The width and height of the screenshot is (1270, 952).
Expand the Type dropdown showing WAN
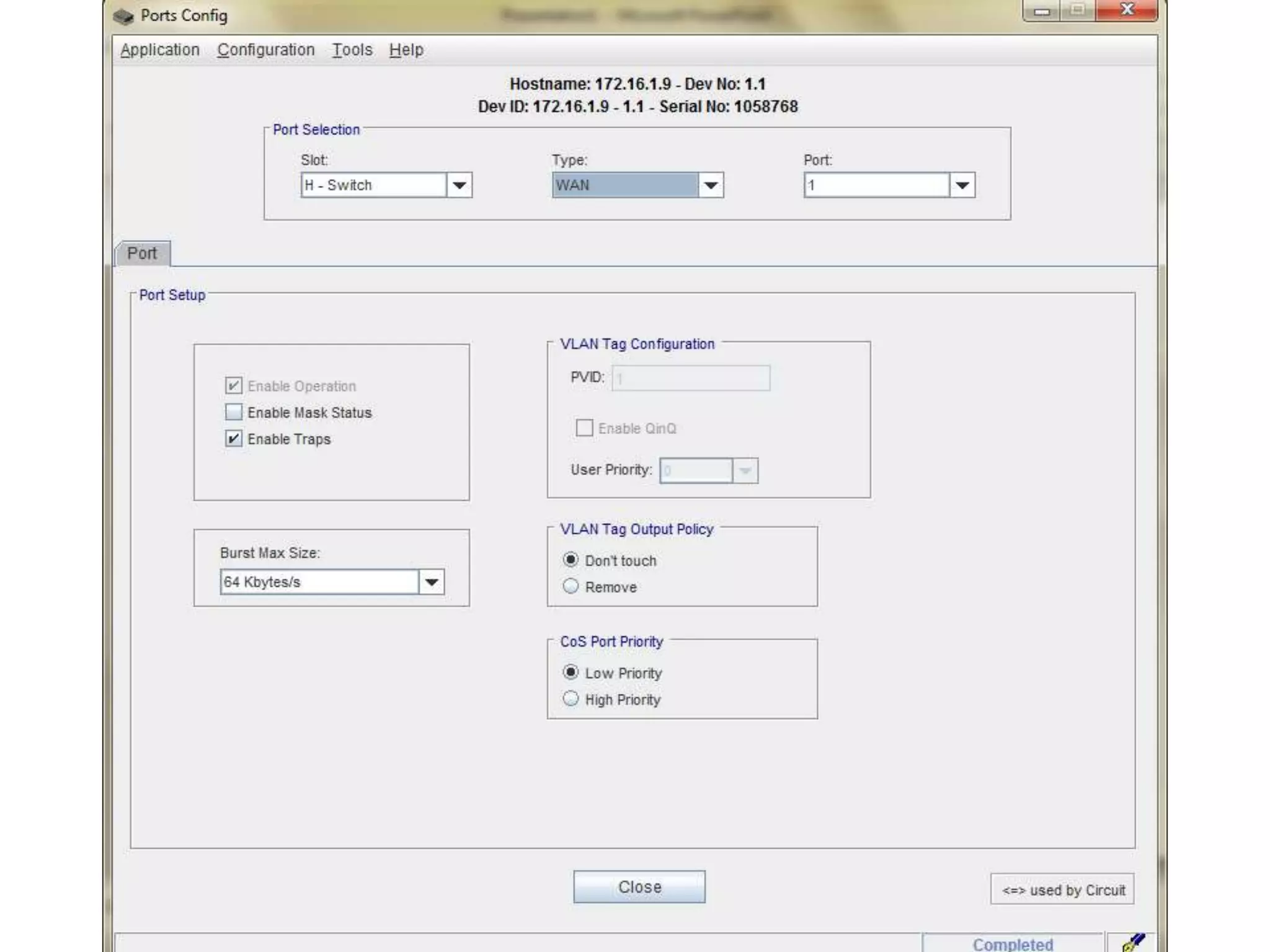(x=711, y=185)
